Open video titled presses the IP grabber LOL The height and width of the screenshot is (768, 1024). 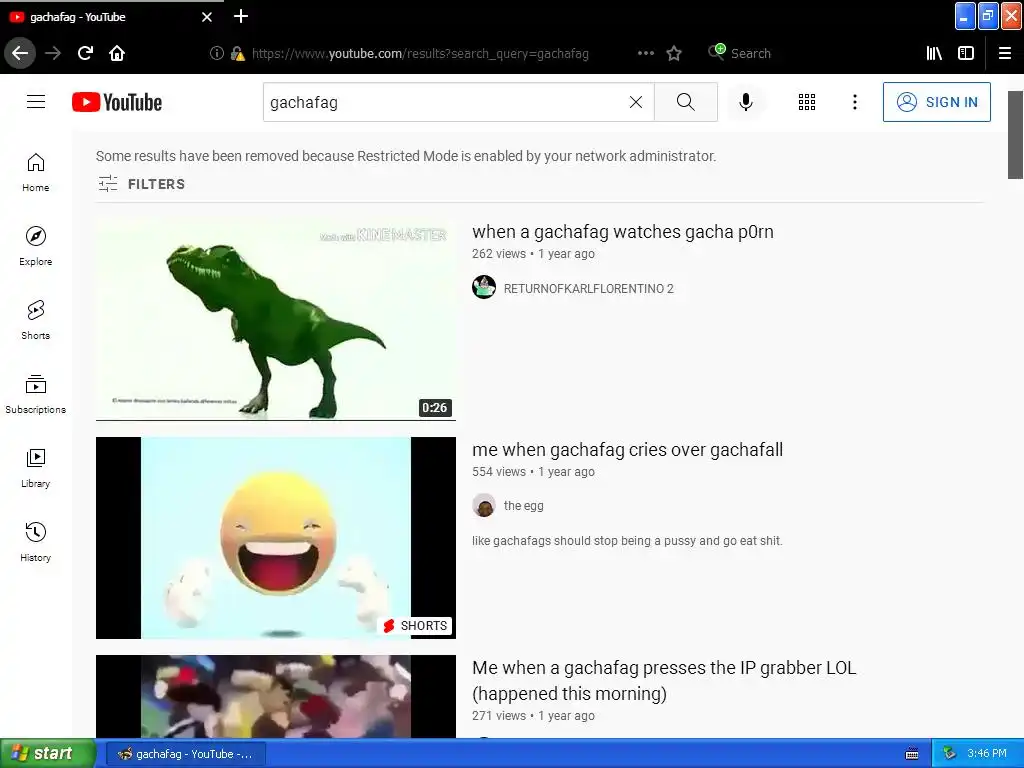pyautogui.click(x=664, y=680)
